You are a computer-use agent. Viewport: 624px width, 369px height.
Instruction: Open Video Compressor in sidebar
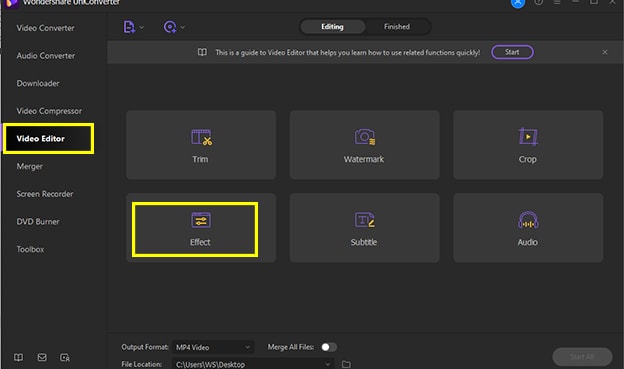point(49,111)
